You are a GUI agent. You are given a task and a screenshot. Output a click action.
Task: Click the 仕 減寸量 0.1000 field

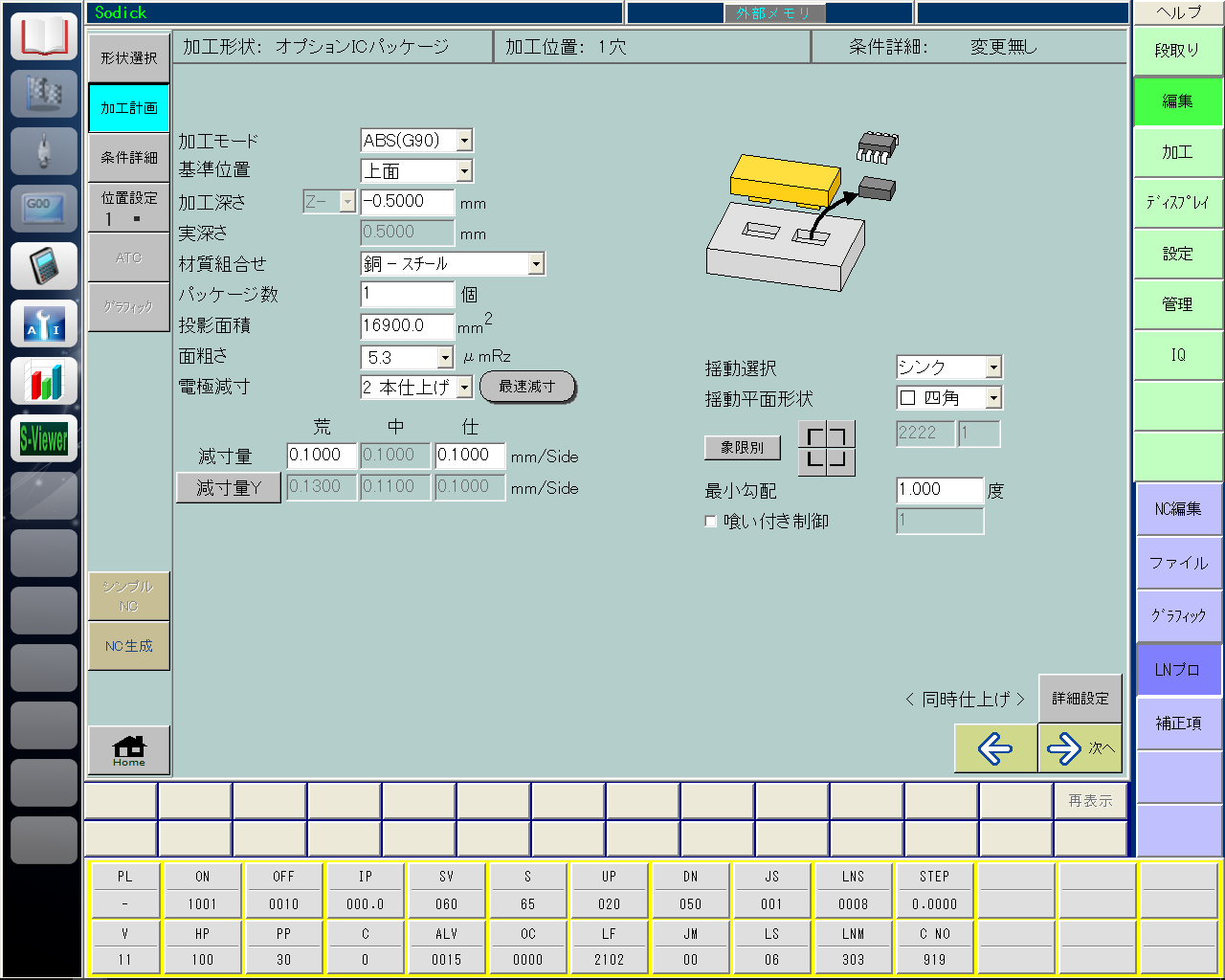(470, 456)
